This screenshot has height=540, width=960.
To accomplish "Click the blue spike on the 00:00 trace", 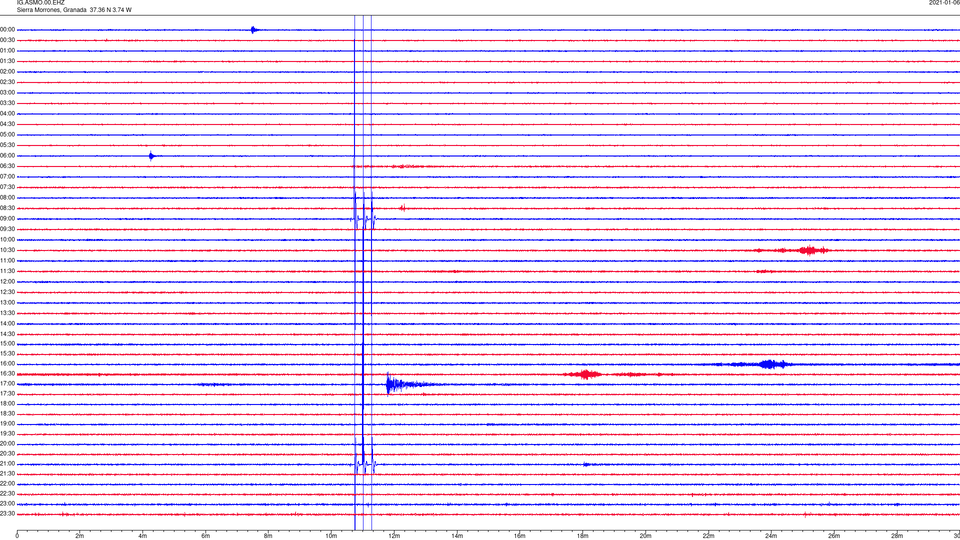I will coord(253,29).
